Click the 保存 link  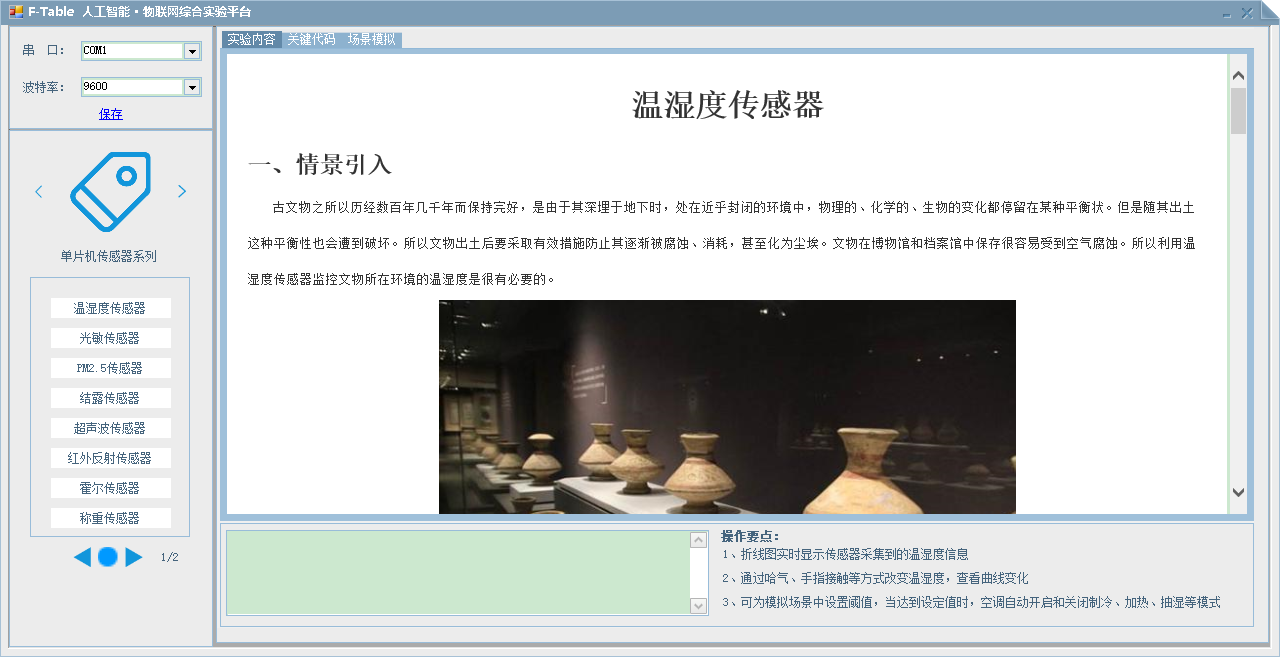[111, 114]
